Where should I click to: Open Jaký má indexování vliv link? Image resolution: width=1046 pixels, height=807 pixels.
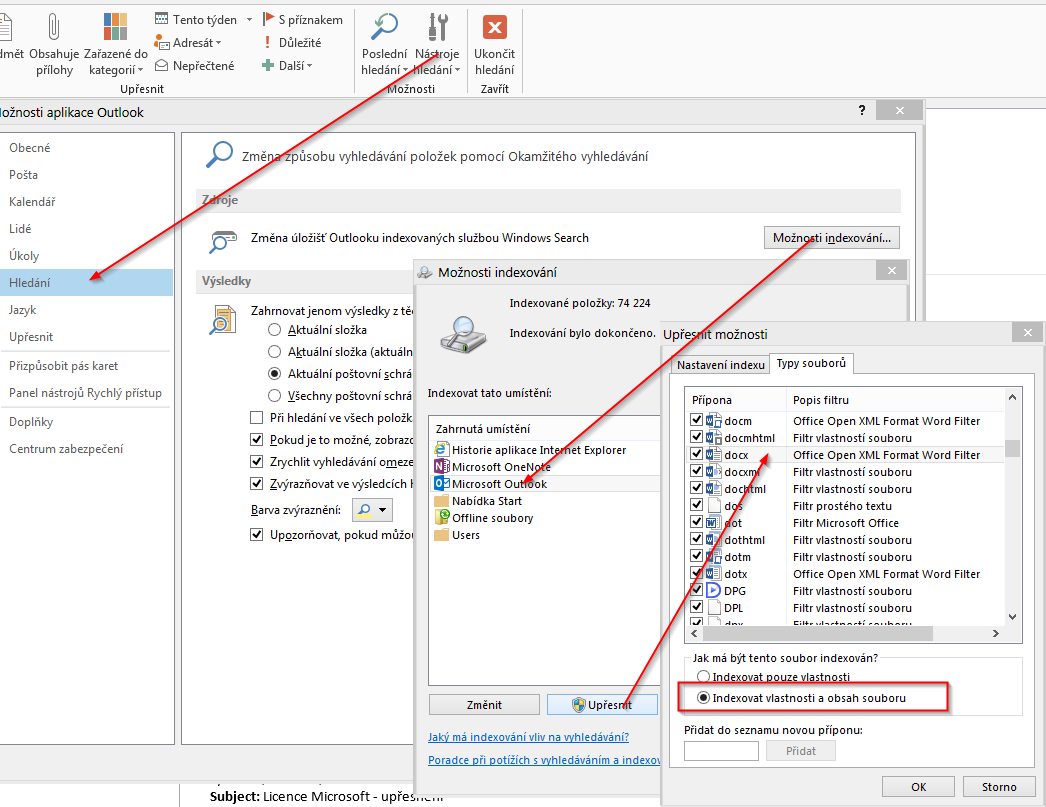click(528, 737)
